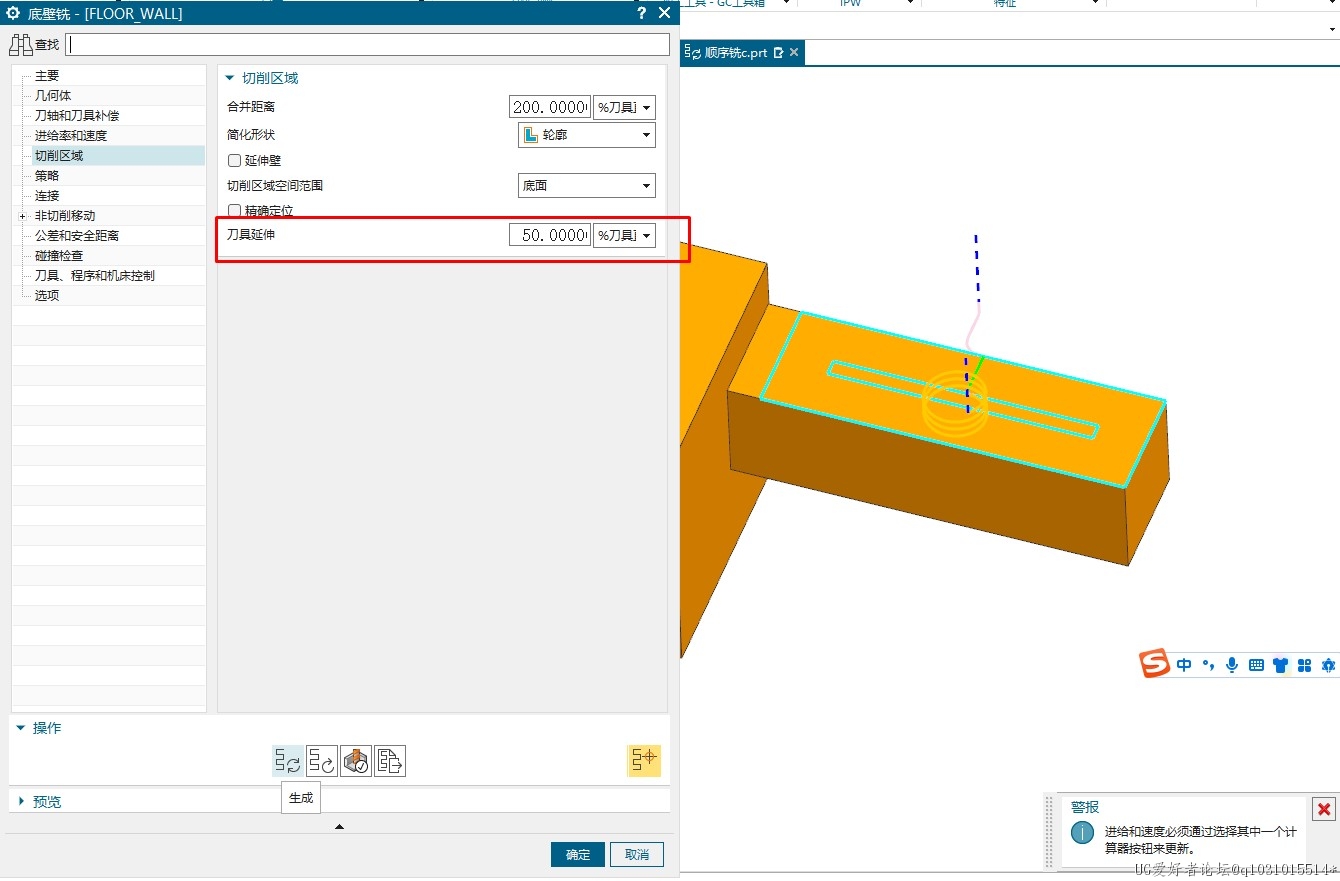Click the punctuation mode icon on IME bar
Screen dimensions: 1340x881
tap(1208, 665)
